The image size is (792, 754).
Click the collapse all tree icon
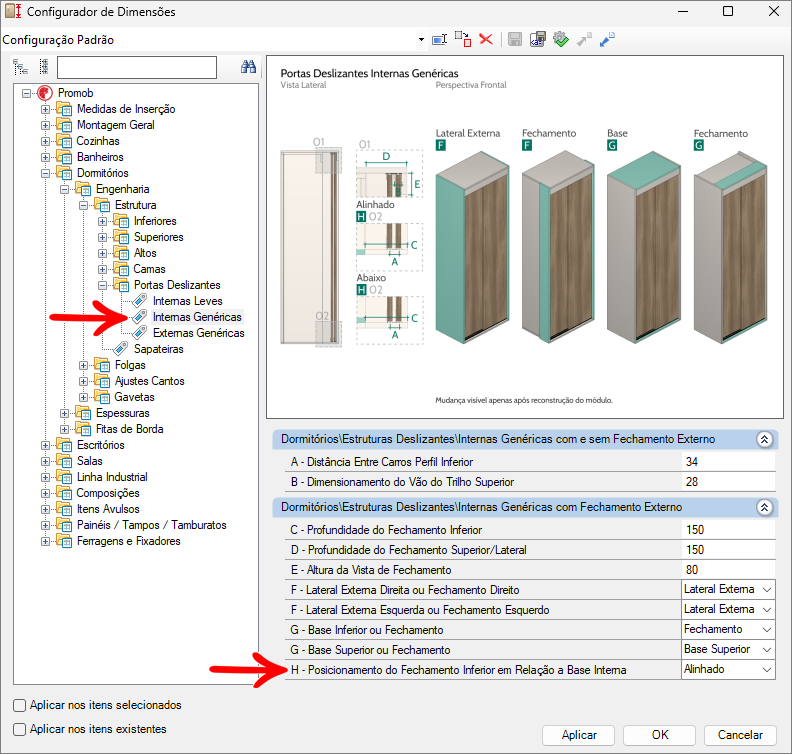click(43, 67)
